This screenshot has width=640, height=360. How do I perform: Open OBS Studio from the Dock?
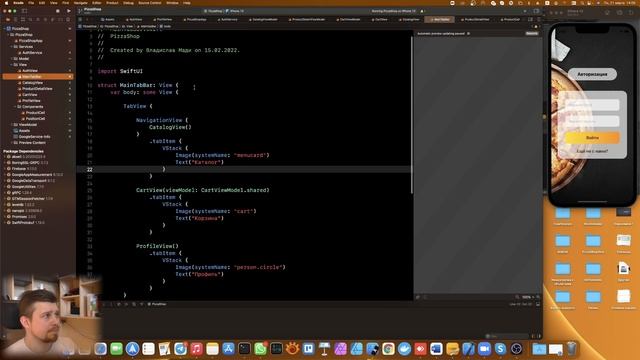pyautogui.click(x=516, y=349)
